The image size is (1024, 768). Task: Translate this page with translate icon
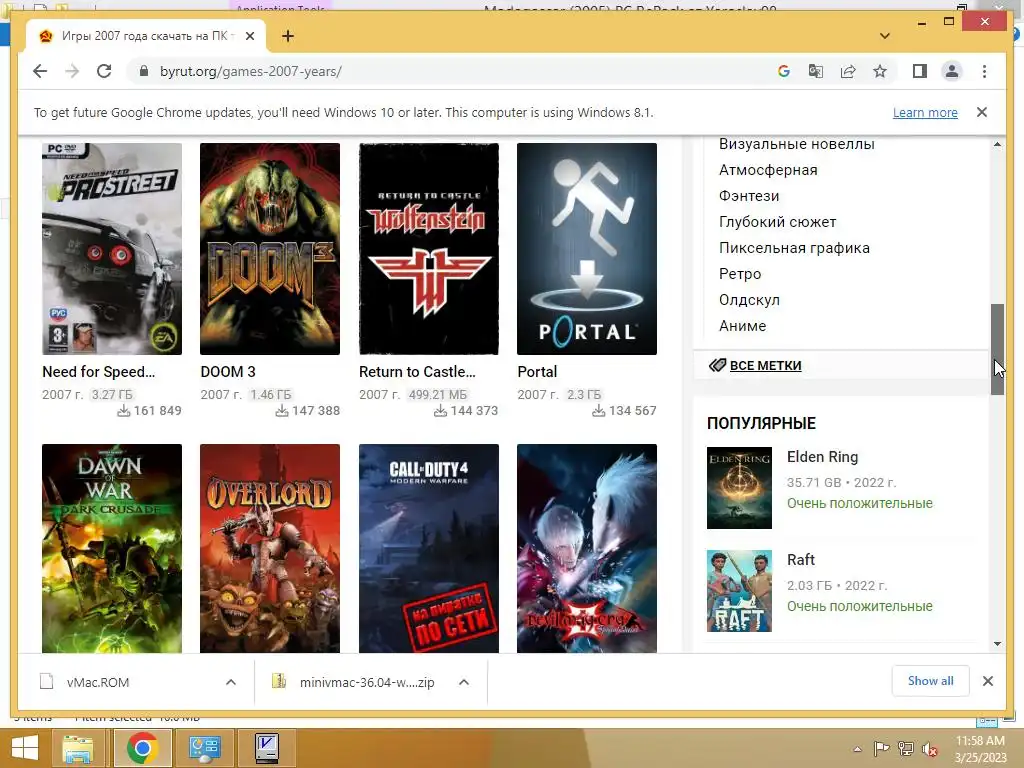[x=816, y=71]
